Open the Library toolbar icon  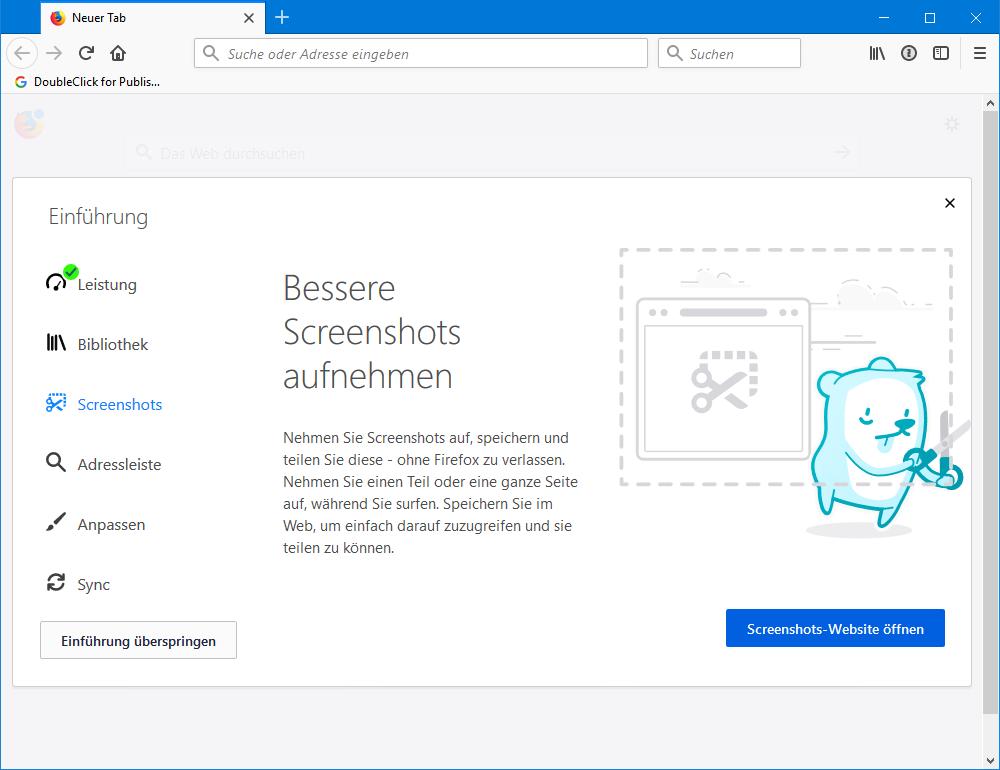point(877,53)
